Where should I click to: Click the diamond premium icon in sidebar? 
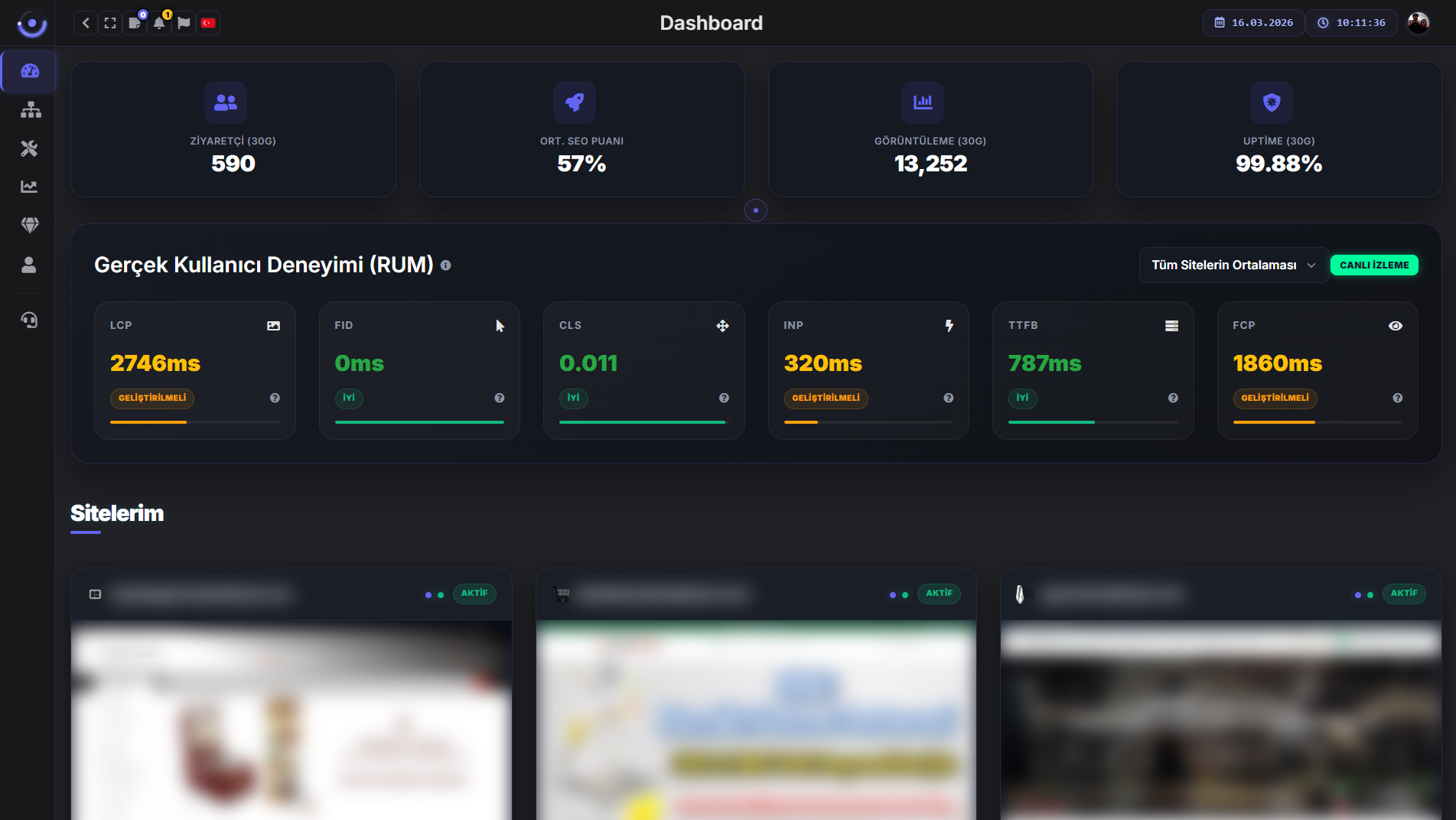click(30, 225)
